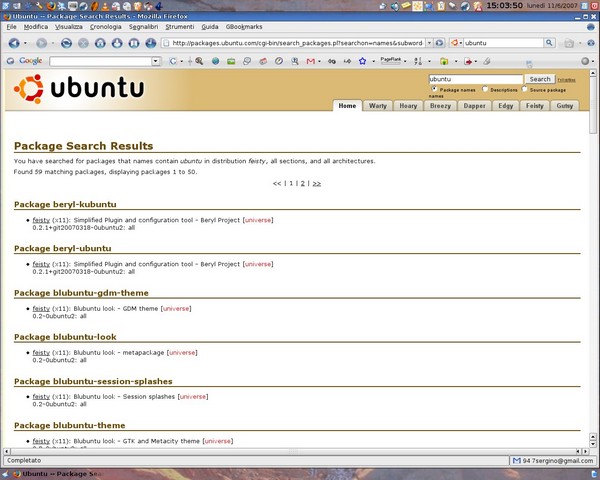Click the highlighter pen icon

pos(487,61)
